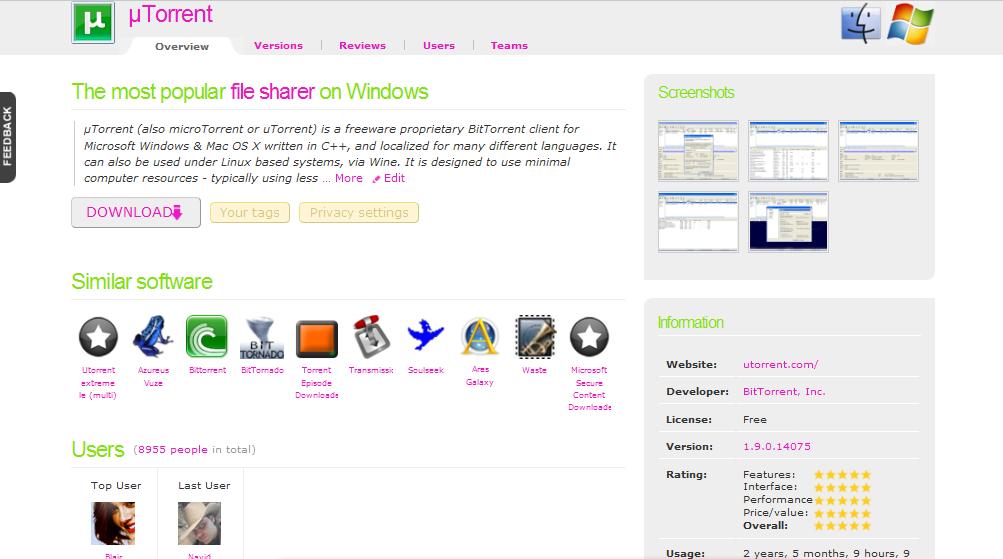Image resolution: width=1003 pixels, height=559 pixels.
Task: Open the Reviews tab
Action: (362, 45)
